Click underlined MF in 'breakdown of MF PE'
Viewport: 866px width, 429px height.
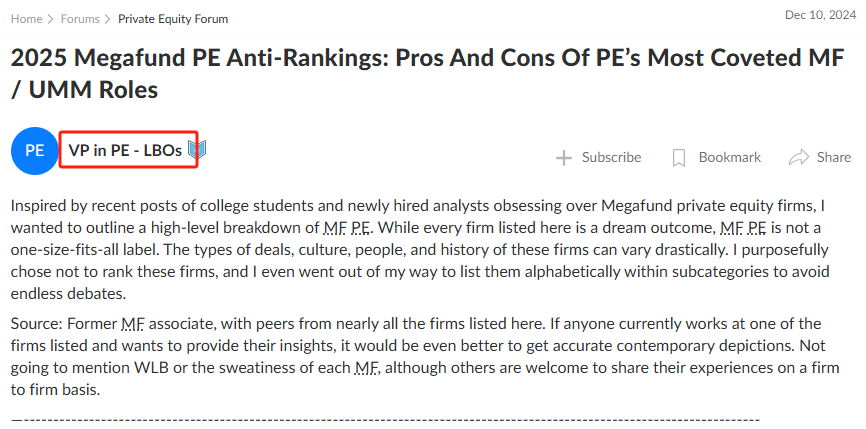coord(334,227)
